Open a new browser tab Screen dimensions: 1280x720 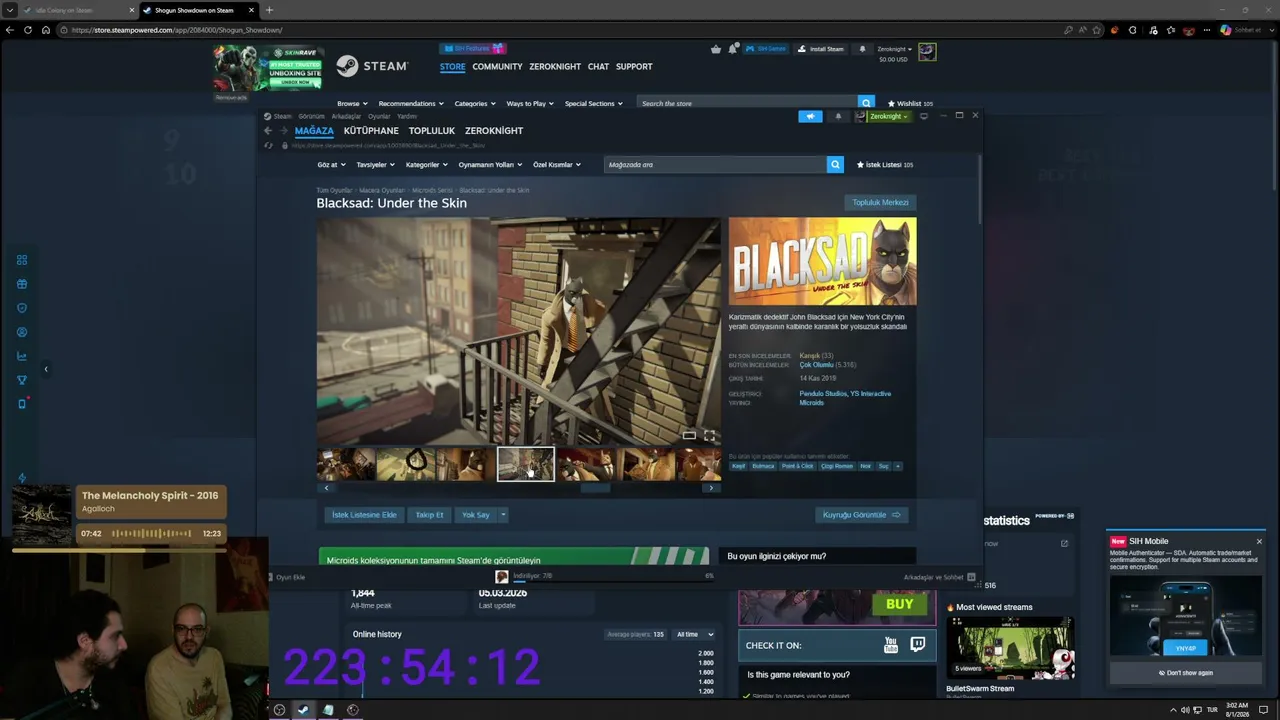tap(269, 10)
